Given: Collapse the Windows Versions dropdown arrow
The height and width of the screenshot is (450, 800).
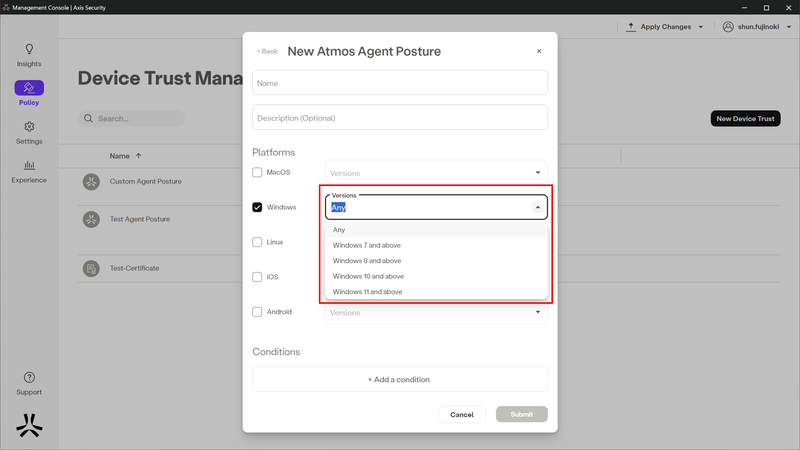Looking at the screenshot, I should [x=538, y=207].
